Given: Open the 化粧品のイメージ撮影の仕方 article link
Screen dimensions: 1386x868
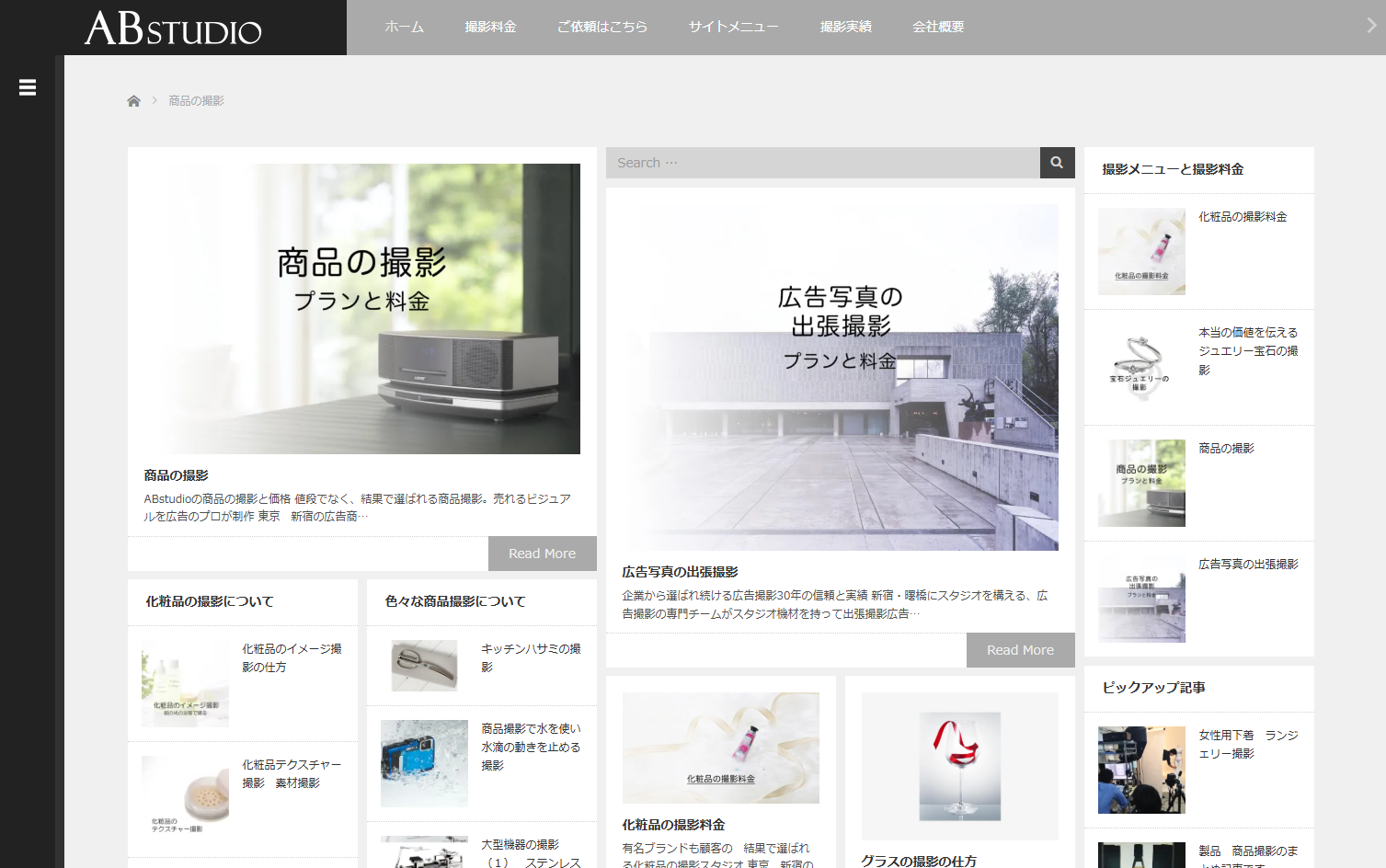Looking at the screenshot, I should [292, 657].
